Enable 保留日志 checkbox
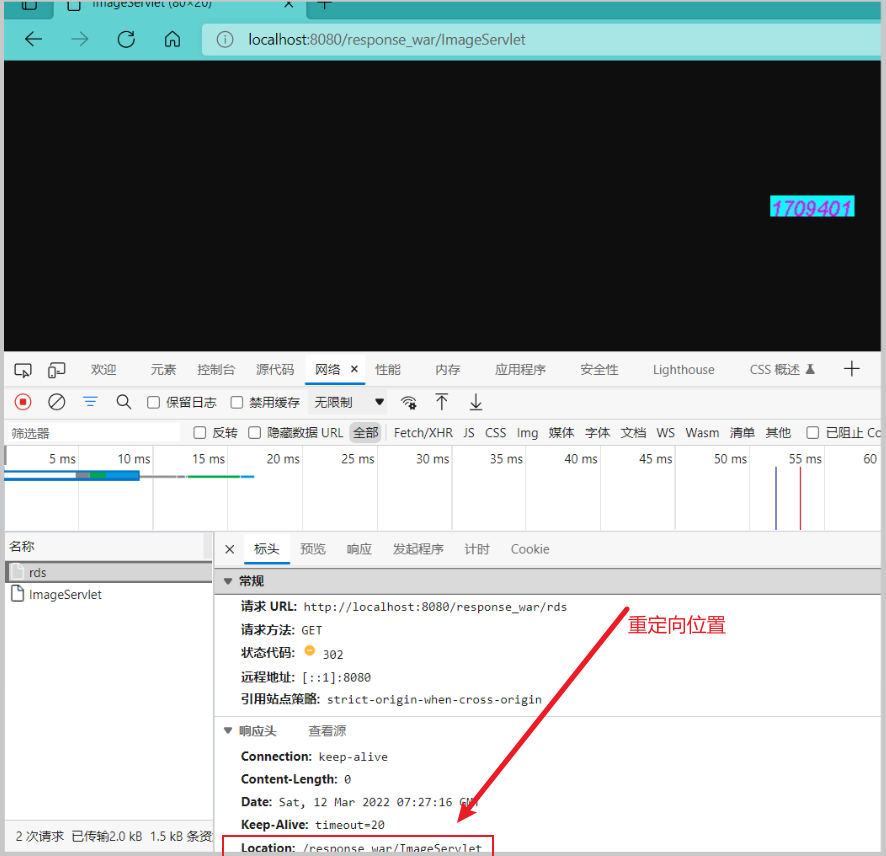The image size is (886, 856). point(154,402)
